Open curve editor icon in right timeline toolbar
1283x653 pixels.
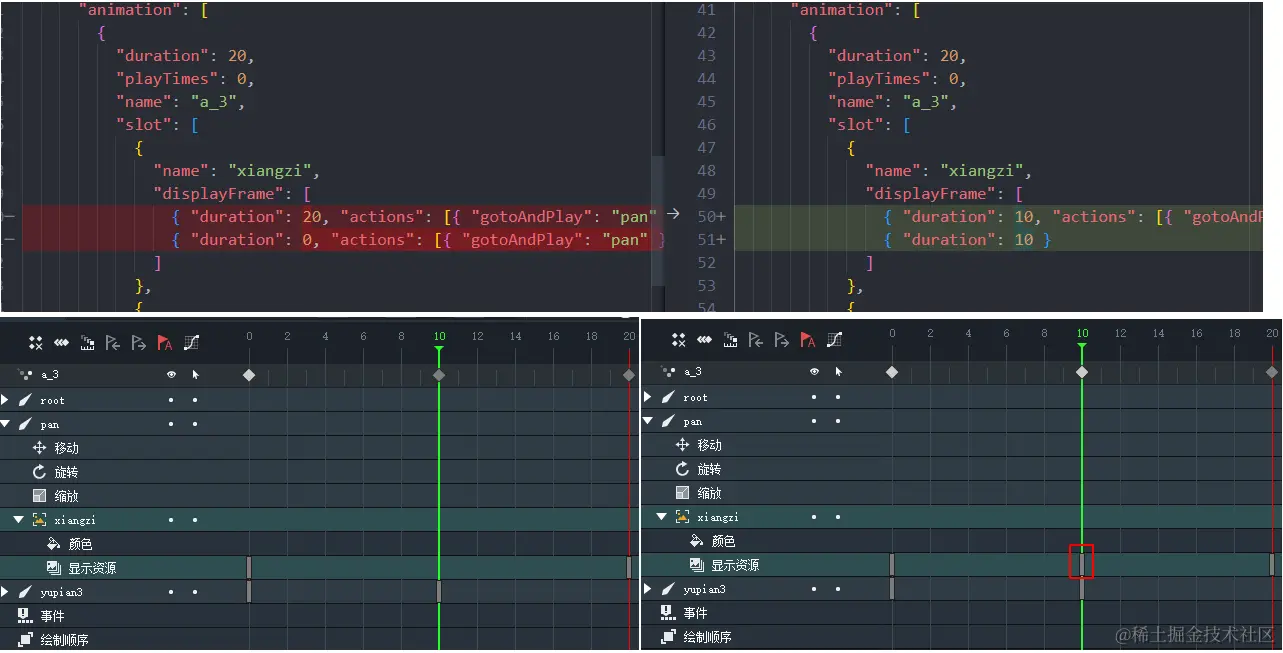[834, 340]
